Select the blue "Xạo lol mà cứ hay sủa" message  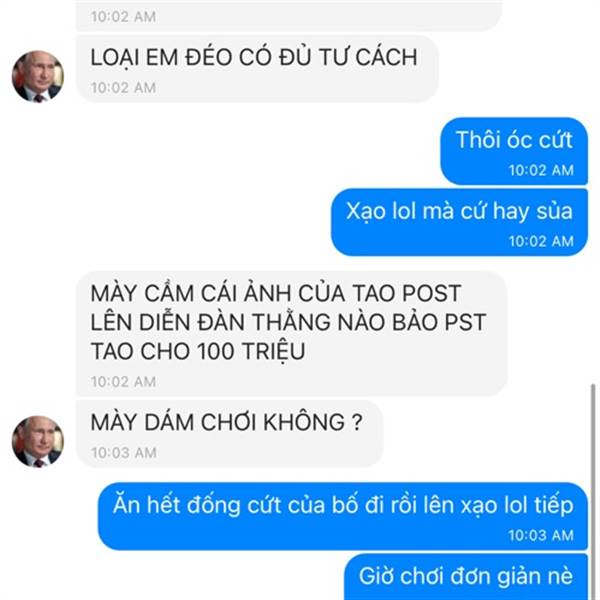click(459, 222)
